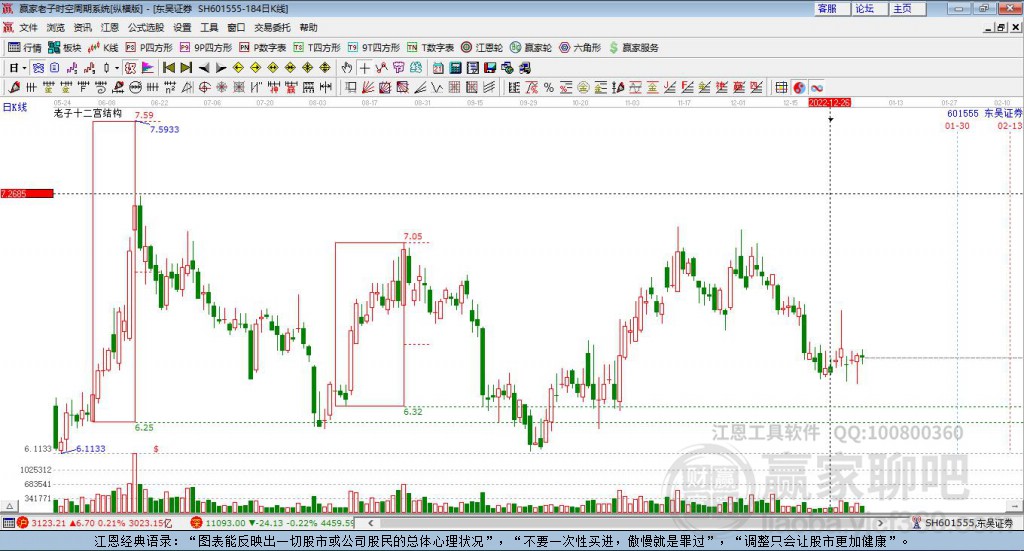1024x551 pixels.
Task: Open 赢家服务 with dollar icon
Action: (633, 48)
